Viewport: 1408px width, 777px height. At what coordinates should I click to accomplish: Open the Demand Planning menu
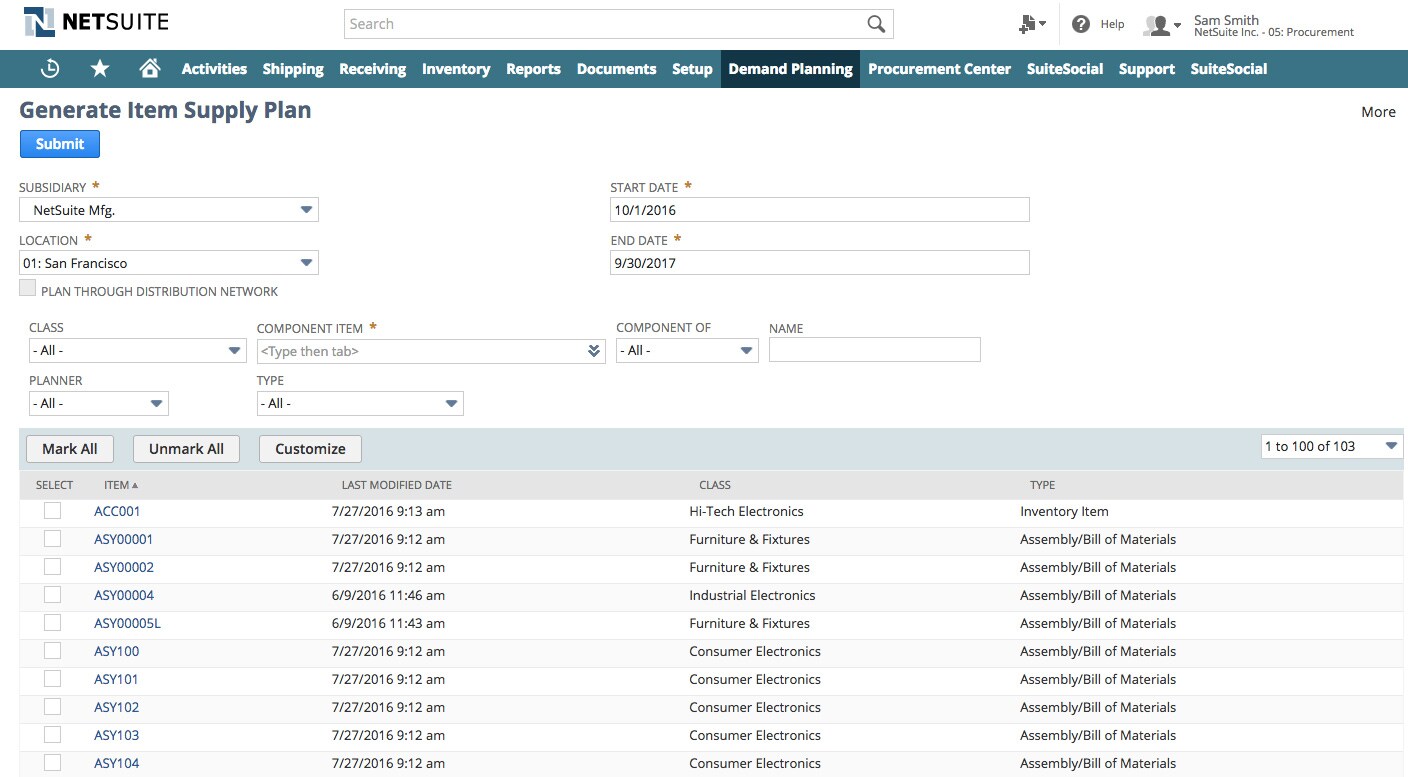tap(790, 69)
